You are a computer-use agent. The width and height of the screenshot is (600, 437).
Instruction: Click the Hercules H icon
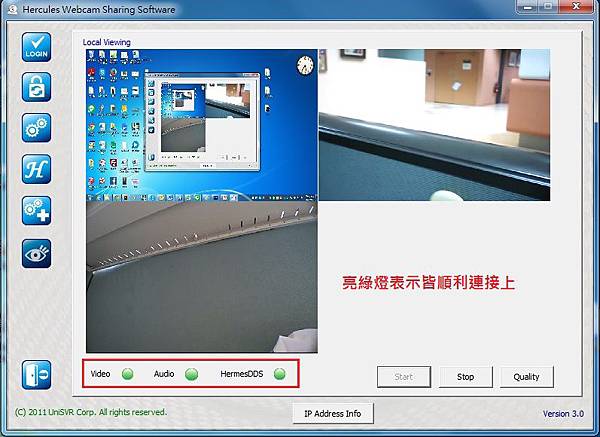[x=36, y=169]
